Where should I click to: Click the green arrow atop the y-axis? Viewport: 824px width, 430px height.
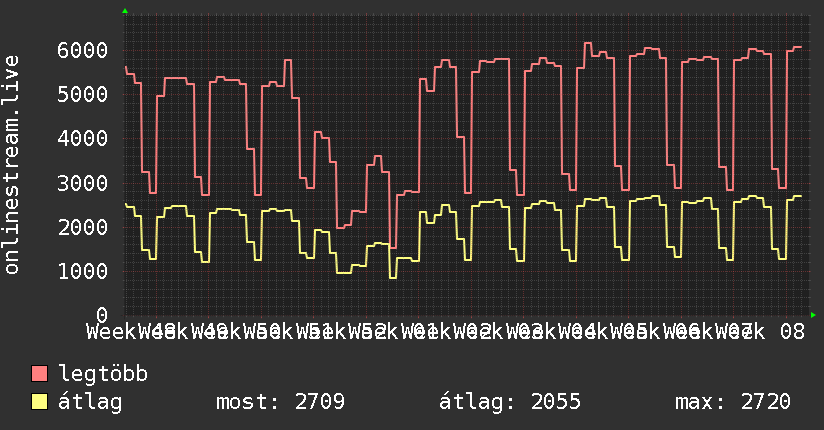125,11
